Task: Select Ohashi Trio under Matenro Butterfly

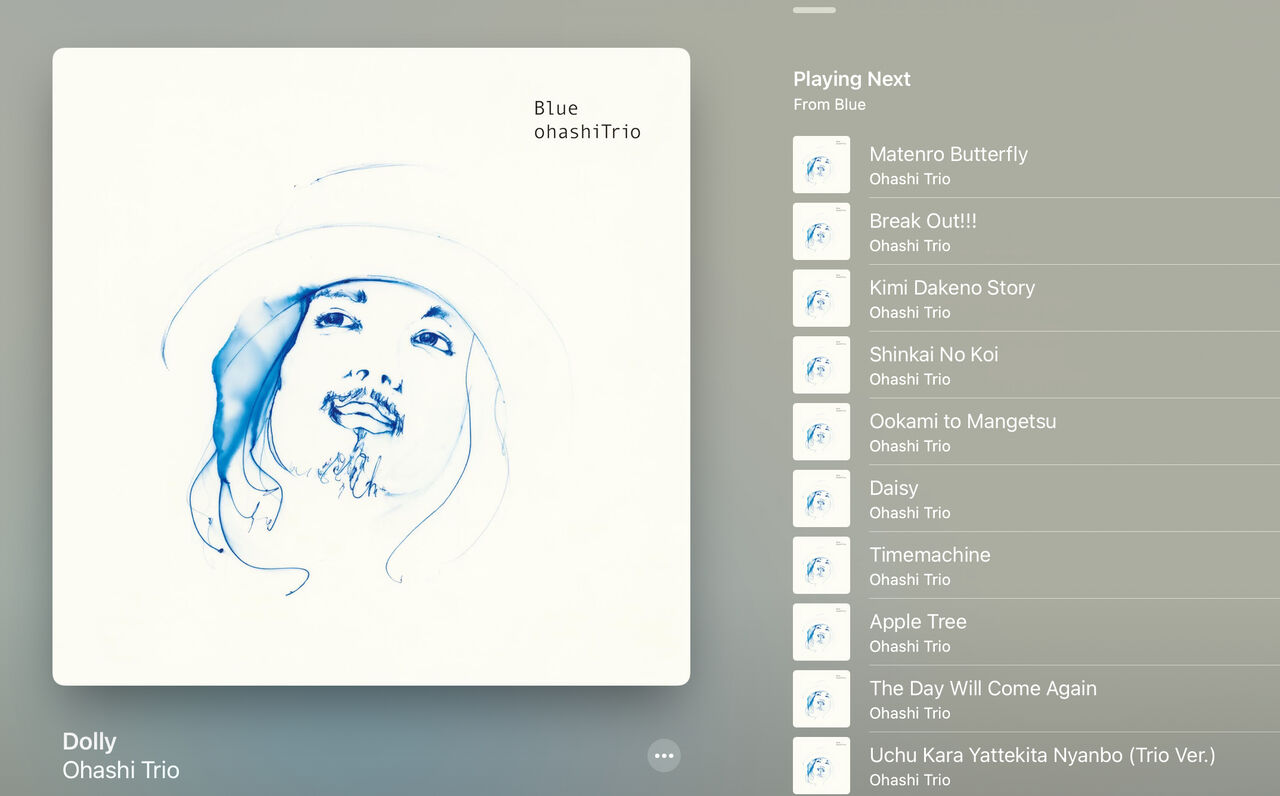Action: click(x=910, y=179)
